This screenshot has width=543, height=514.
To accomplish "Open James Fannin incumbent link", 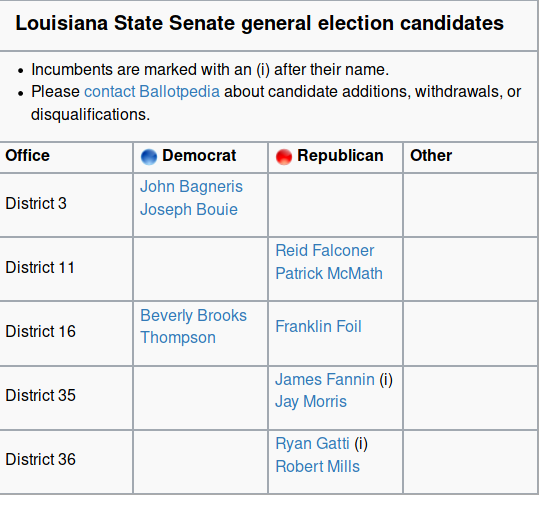I will tap(325, 379).
